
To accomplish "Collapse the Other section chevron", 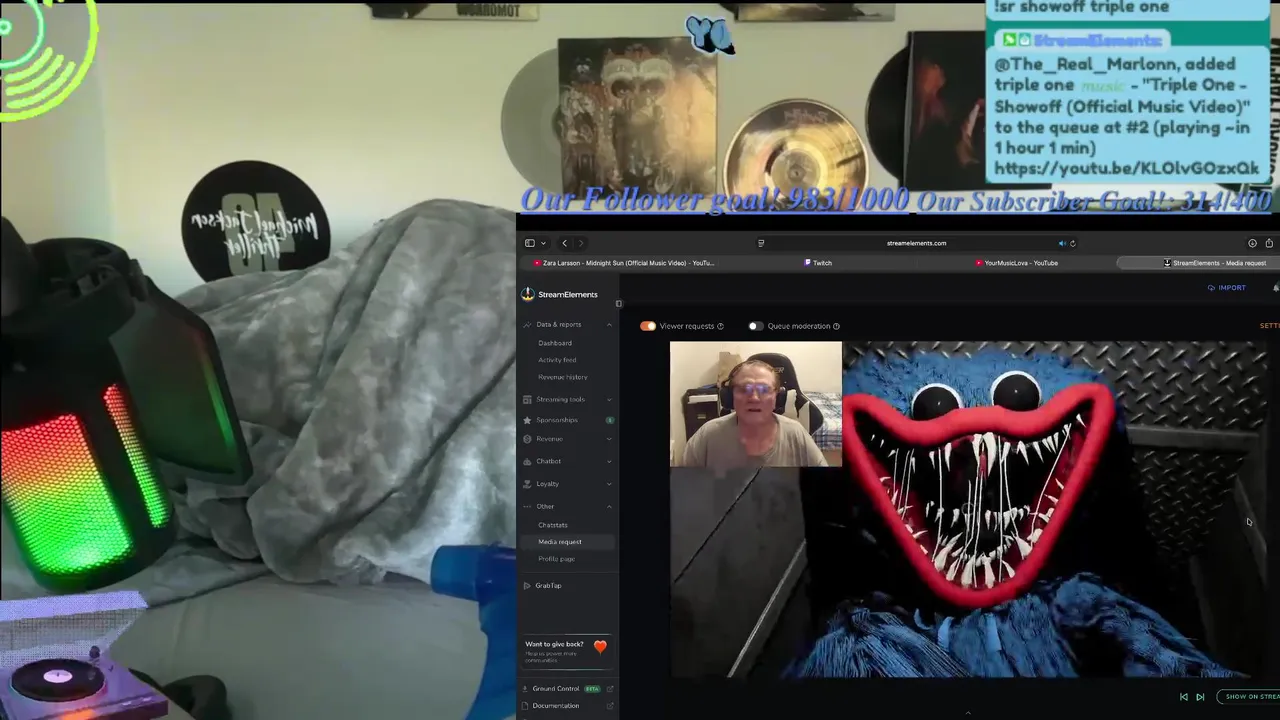I will (x=609, y=506).
